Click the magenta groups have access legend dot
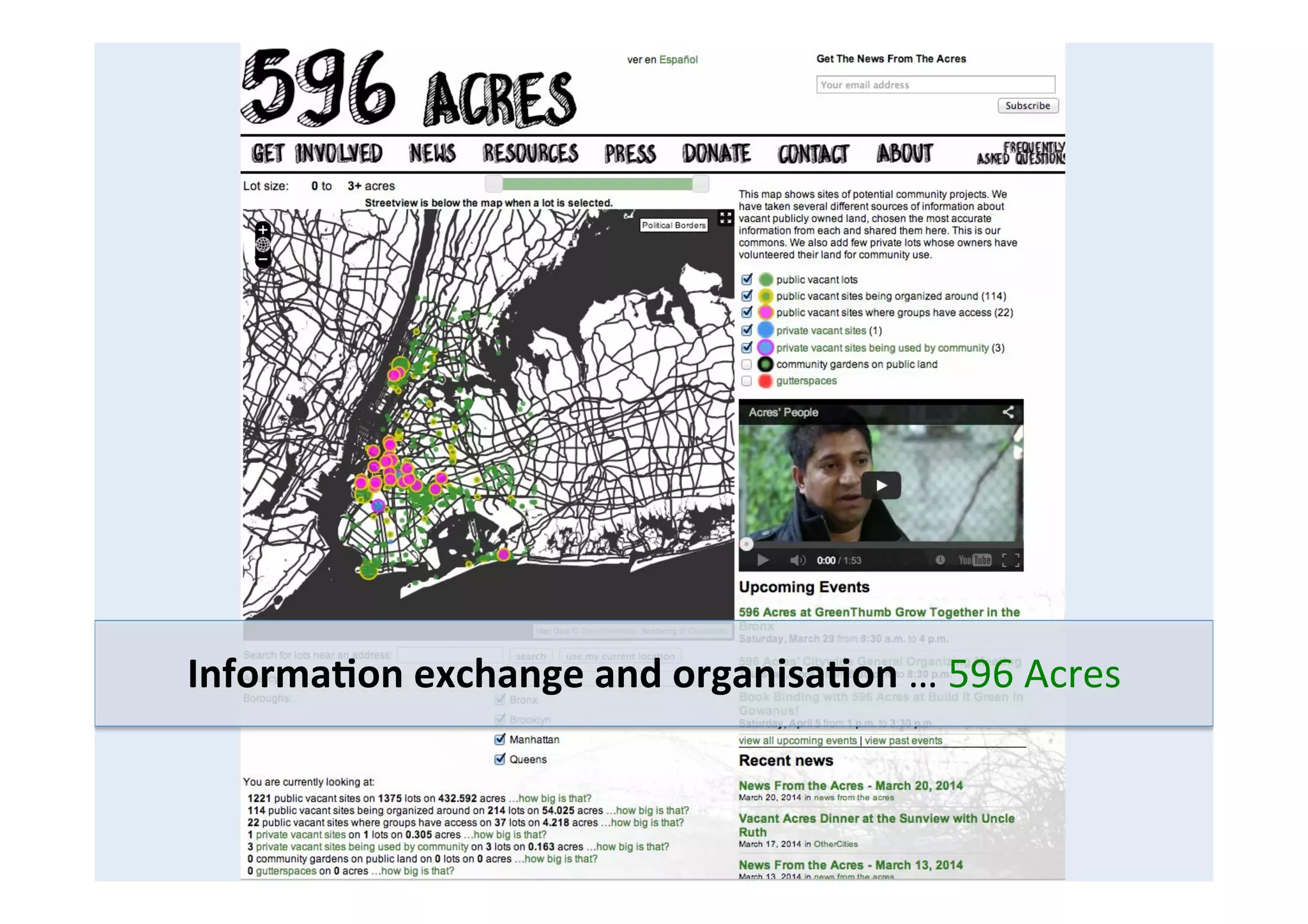 765,313
